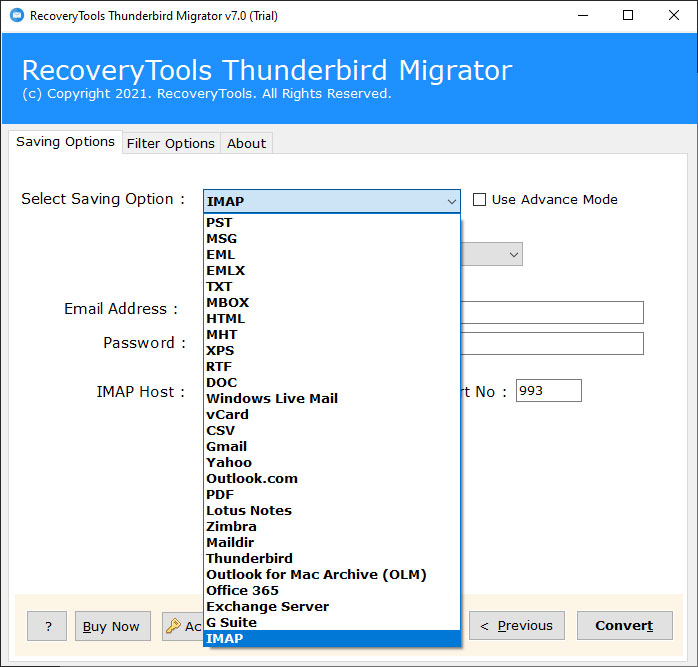This screenshot has height=667, width=698.
Task: Choose Windows Live Mail option
Action: (x=332, y=398)
